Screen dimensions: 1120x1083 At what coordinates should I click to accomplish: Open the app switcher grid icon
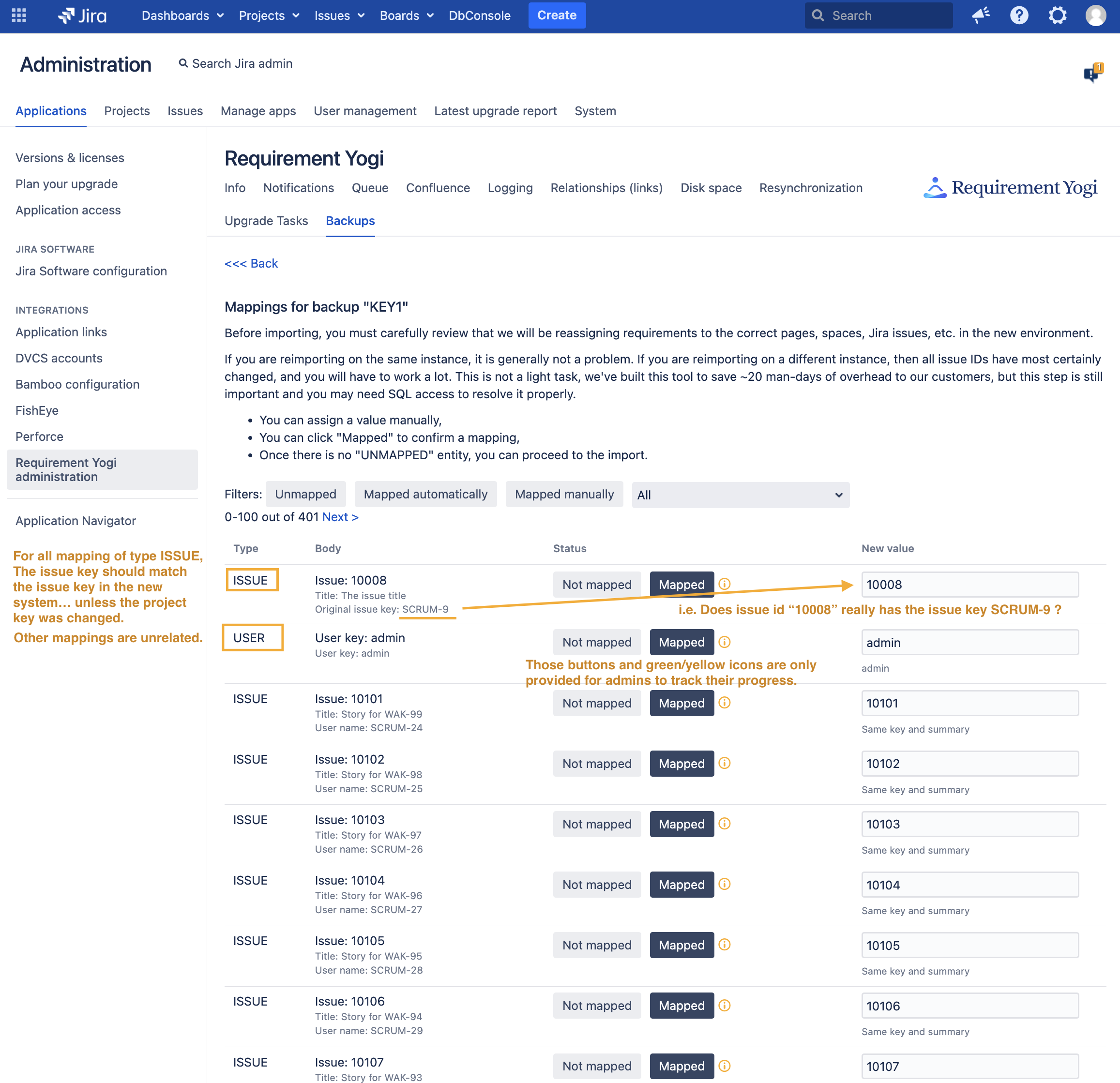pyautogui.click(x=19, y=15)
